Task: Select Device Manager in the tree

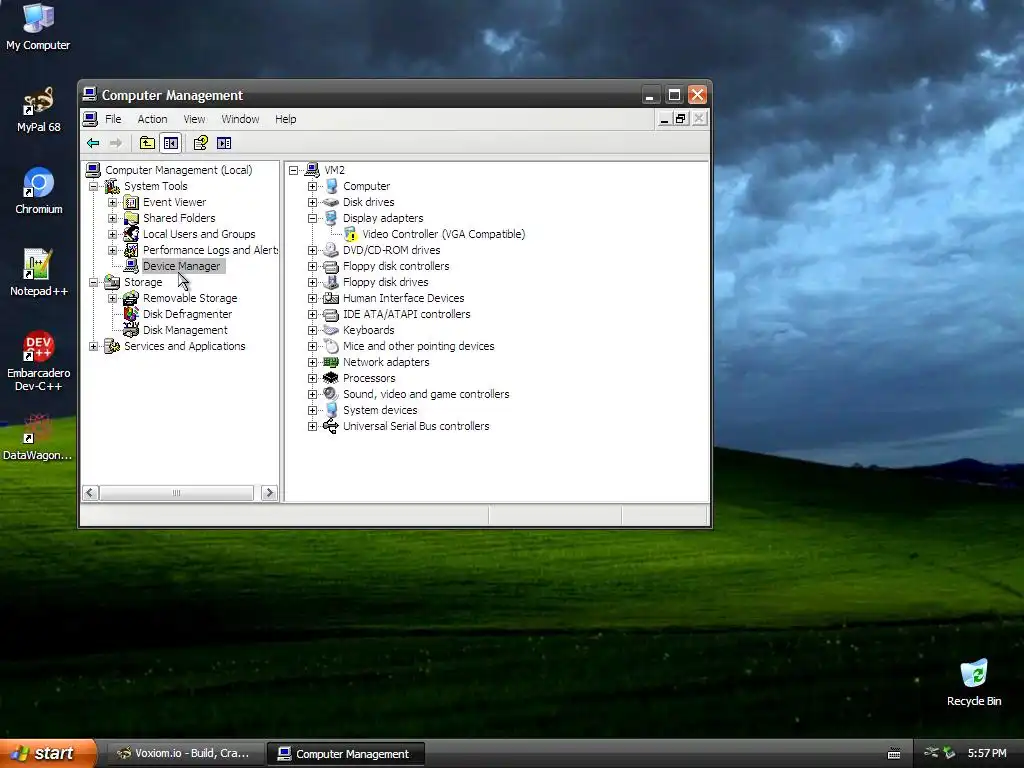Action: tap(182, 266)
